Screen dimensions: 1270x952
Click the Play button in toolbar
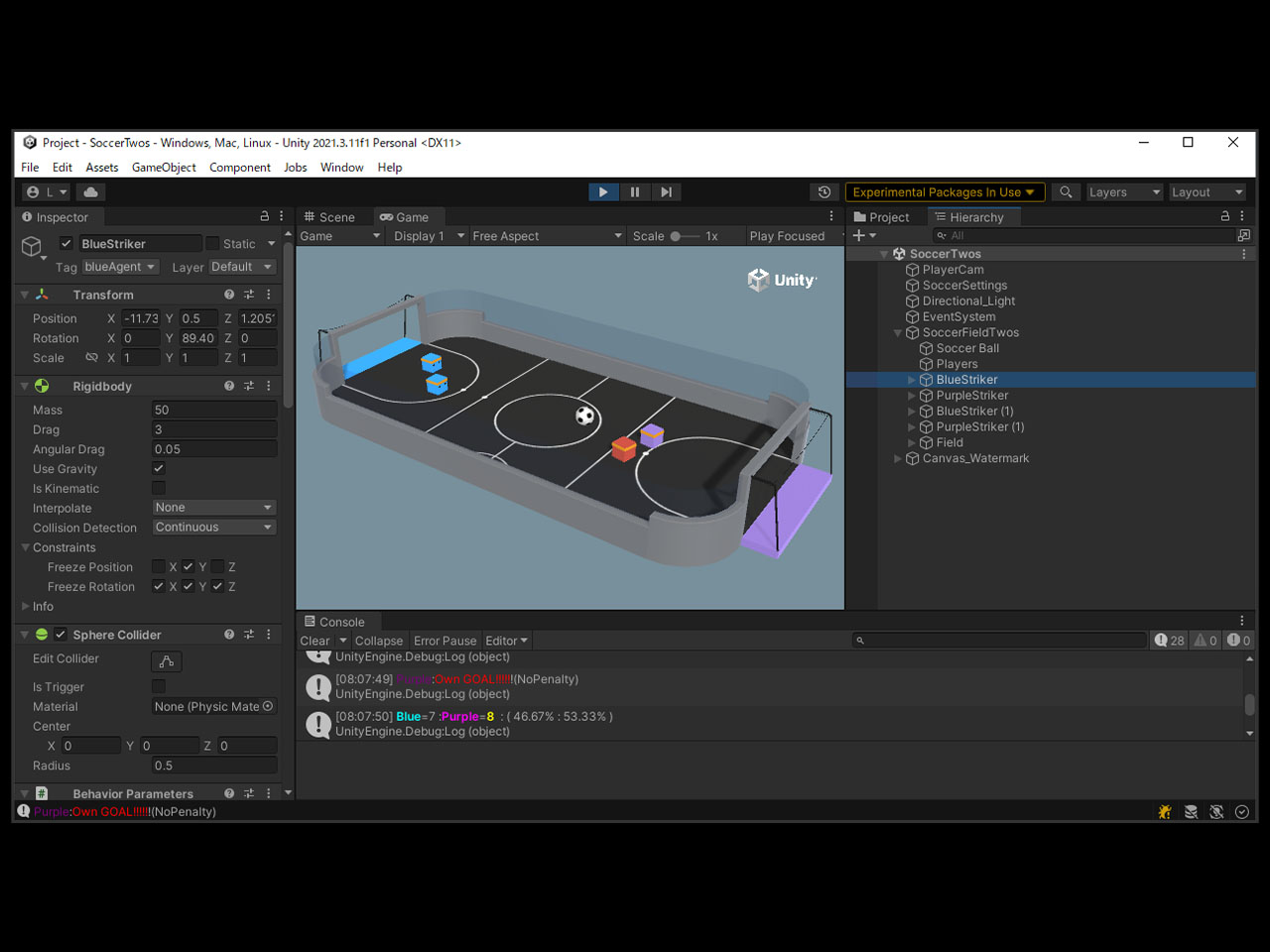pyautogui.click(x=602, y=192)
